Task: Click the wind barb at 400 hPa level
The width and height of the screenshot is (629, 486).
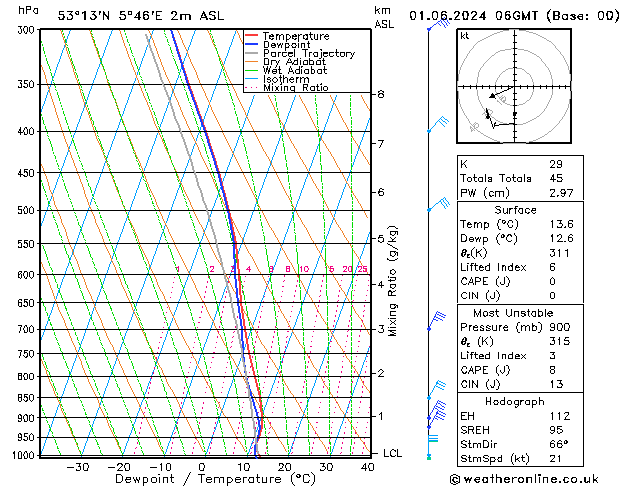Action: [x=438, y=124]
